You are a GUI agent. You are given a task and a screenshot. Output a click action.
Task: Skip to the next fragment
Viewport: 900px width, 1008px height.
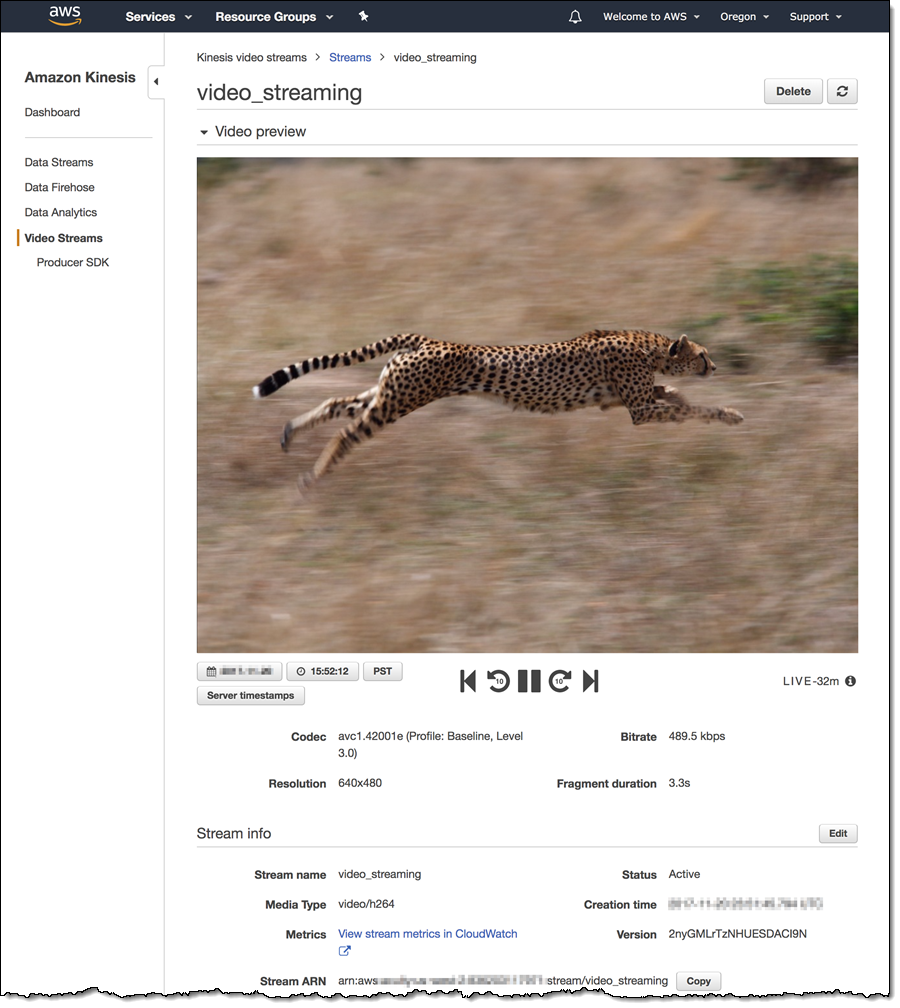click(x=590, y=681)
